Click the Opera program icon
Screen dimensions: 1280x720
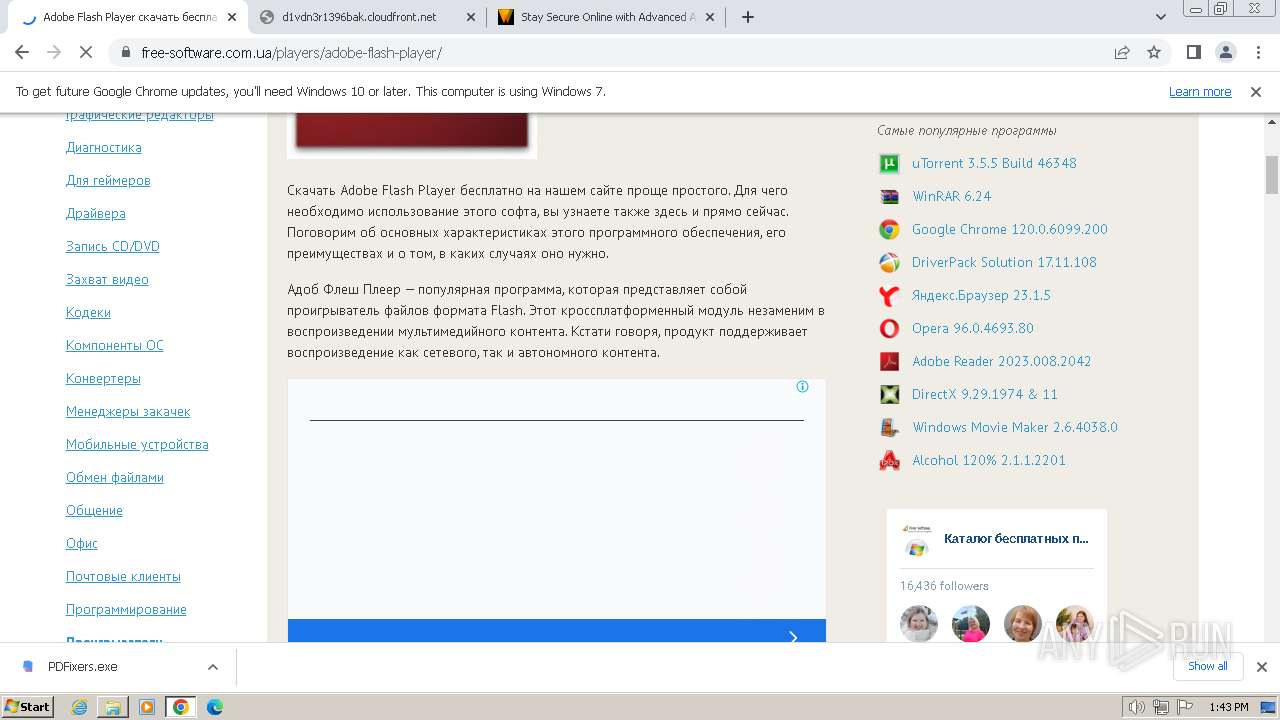(x=889, y=329)
